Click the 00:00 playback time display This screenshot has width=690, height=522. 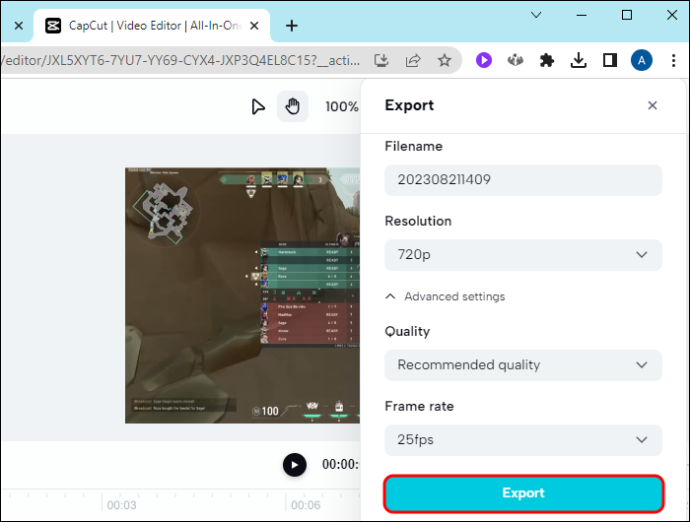pos(340,464)
